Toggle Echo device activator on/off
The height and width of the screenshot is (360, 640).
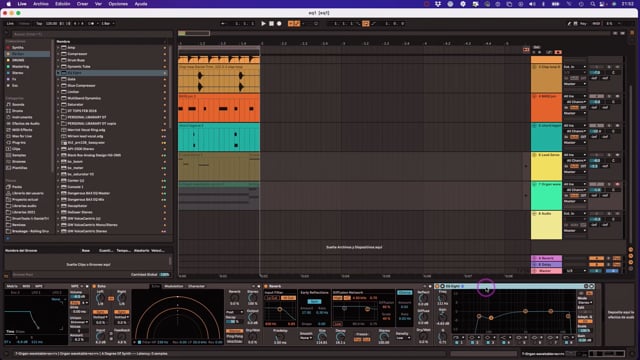pos(94,286)
